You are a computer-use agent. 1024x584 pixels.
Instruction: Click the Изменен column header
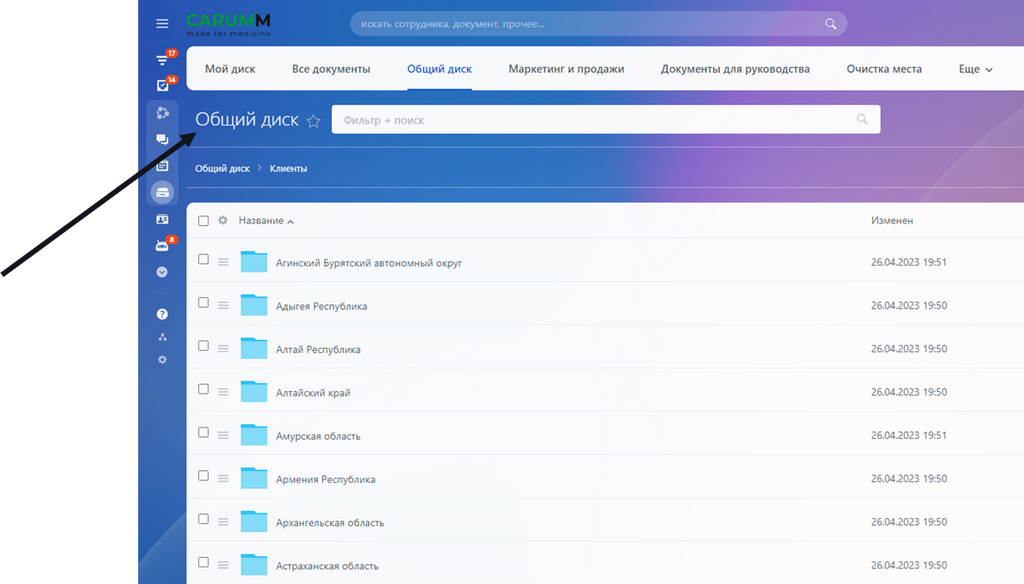pos(892,221)
